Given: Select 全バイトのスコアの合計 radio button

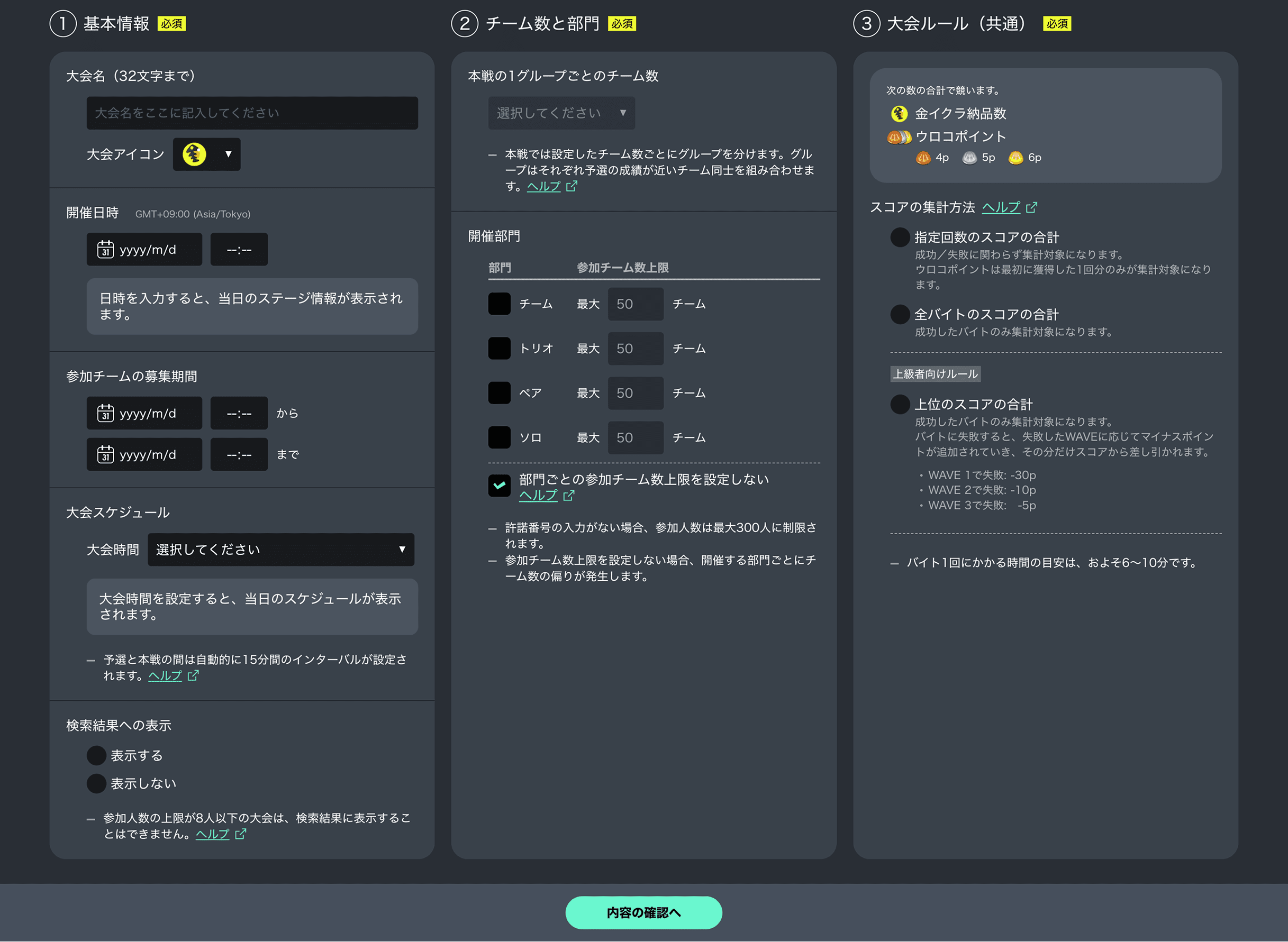Looking at the screenshot, I should 900,314.
